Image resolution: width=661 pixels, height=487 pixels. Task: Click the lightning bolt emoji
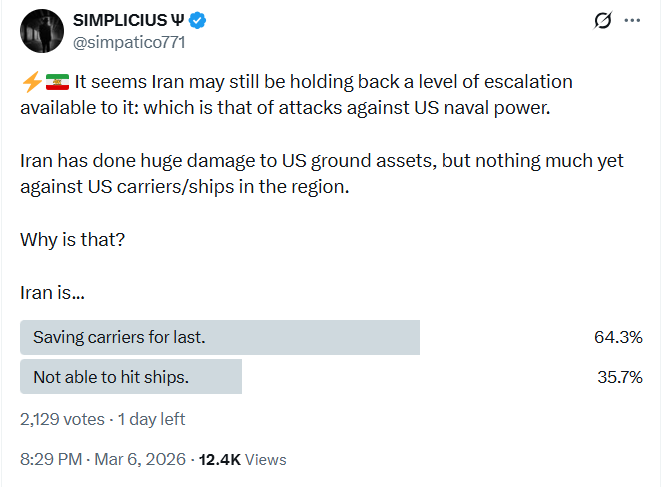30,82
